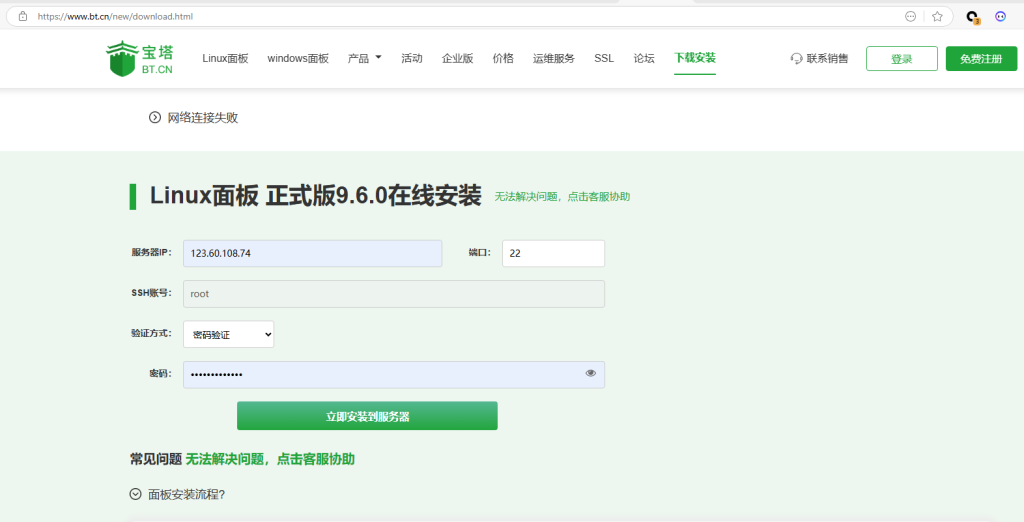Click the Linux面板 正式版9.6.0在线安装 heading

click(315, 196)
